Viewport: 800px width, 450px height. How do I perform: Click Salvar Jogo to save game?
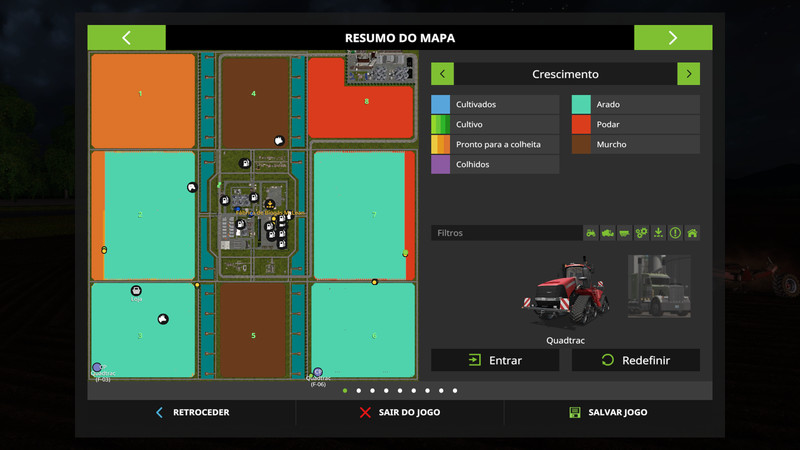[608, 412]
